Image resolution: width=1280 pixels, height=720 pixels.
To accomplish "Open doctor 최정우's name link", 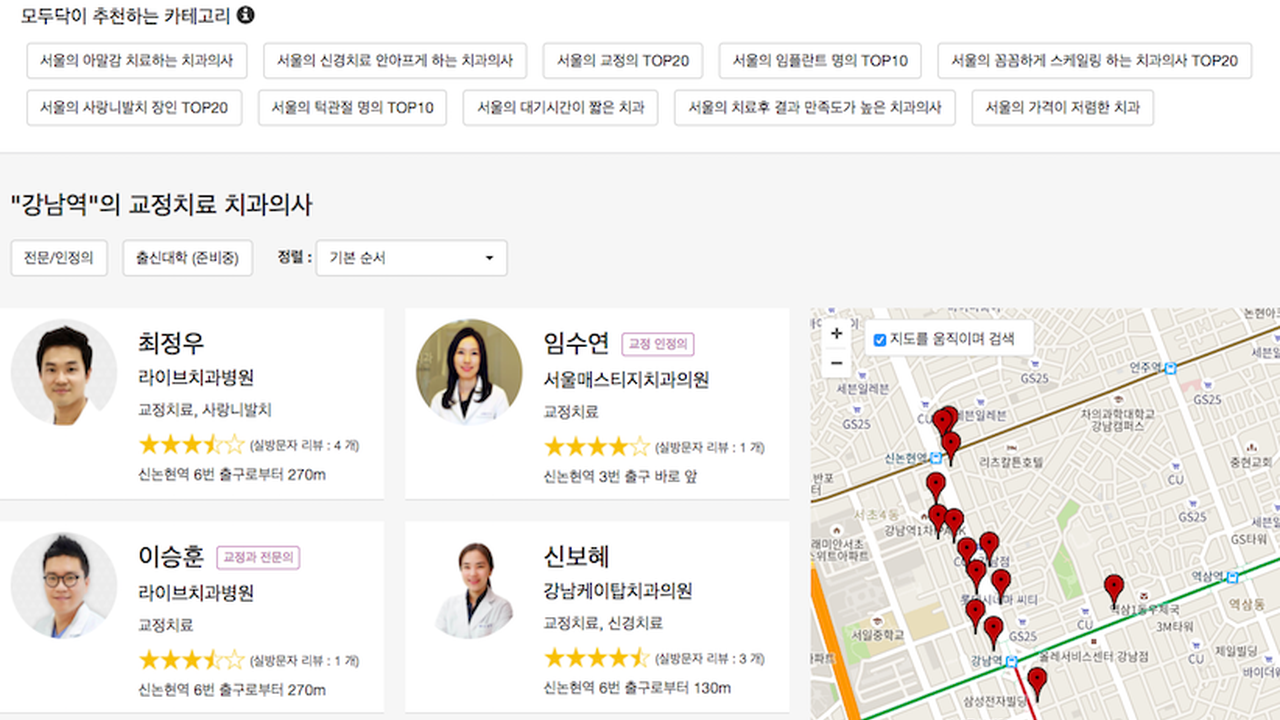I will (x=171, y=343).
